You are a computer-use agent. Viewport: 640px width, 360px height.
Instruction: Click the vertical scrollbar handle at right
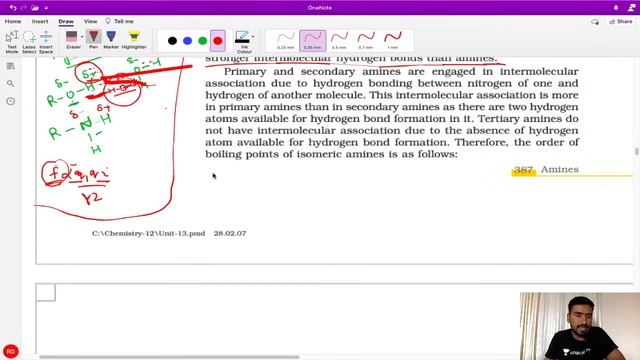[636, 151]
